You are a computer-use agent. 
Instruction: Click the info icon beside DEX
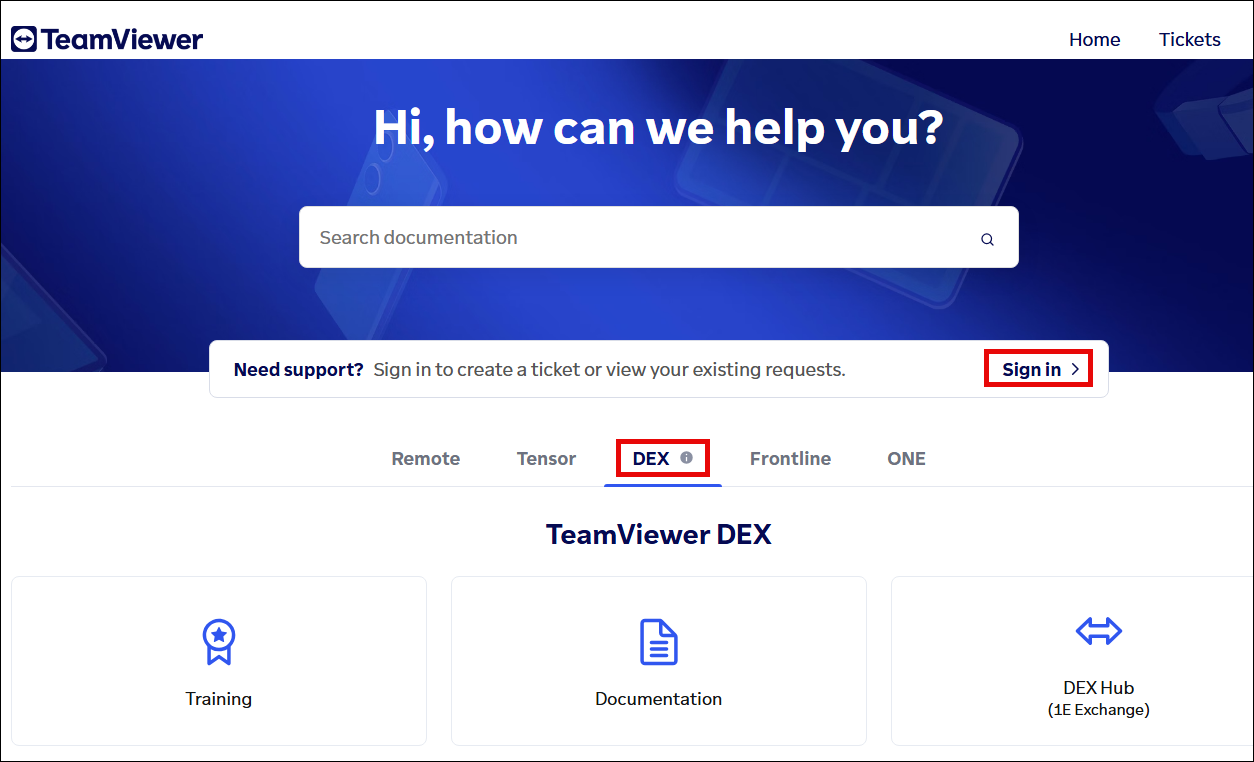pyautogui.click(x=686, y=457)
